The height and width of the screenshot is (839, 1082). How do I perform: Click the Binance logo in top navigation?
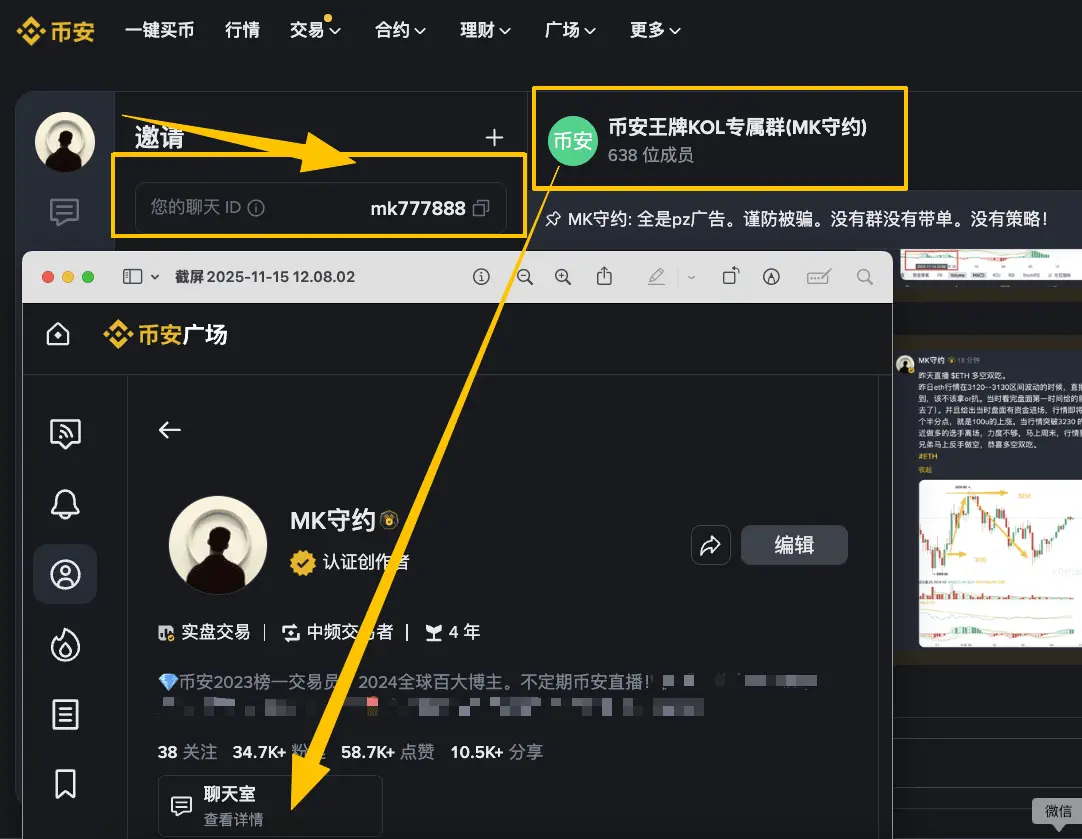(x=56, y=31)
